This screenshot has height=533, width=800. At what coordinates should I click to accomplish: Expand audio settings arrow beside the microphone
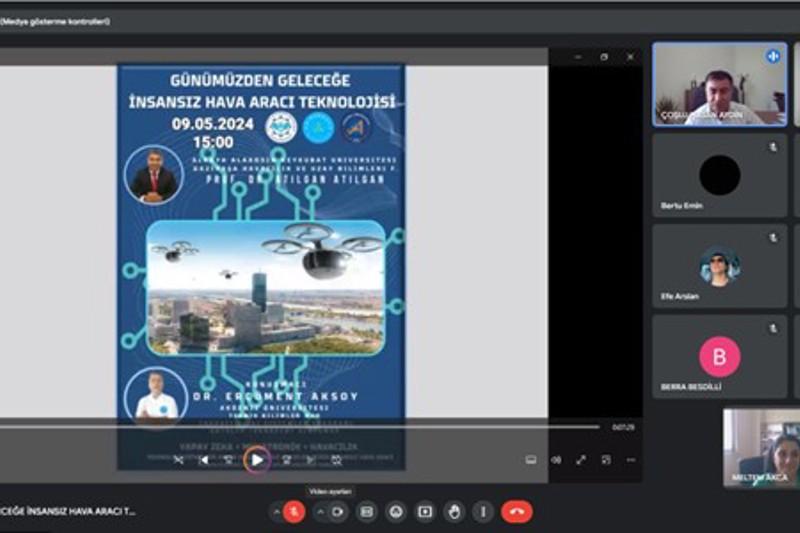(275, 512)
